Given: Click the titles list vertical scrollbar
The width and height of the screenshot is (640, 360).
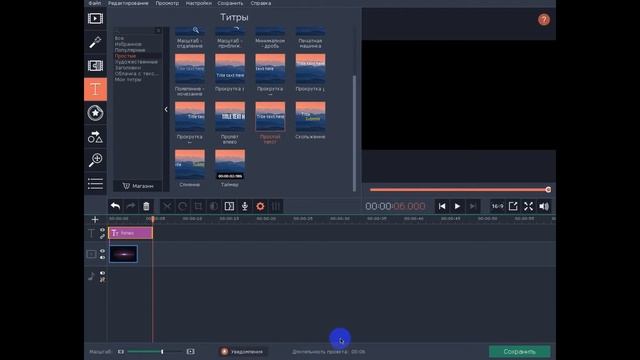Looking at the screenshot, I should (x=354, y=133).
